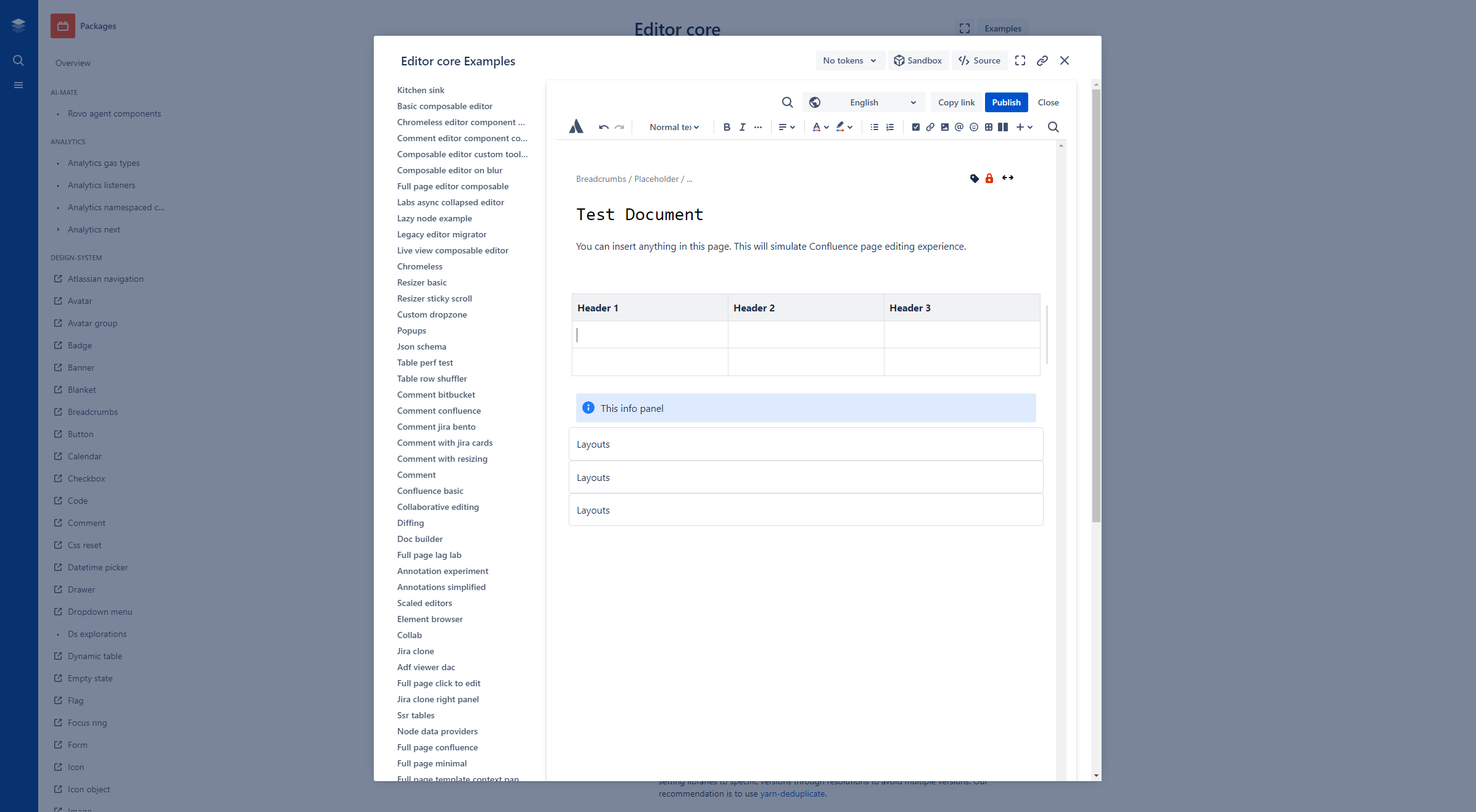Open the Table perf test example

point(424,363)
